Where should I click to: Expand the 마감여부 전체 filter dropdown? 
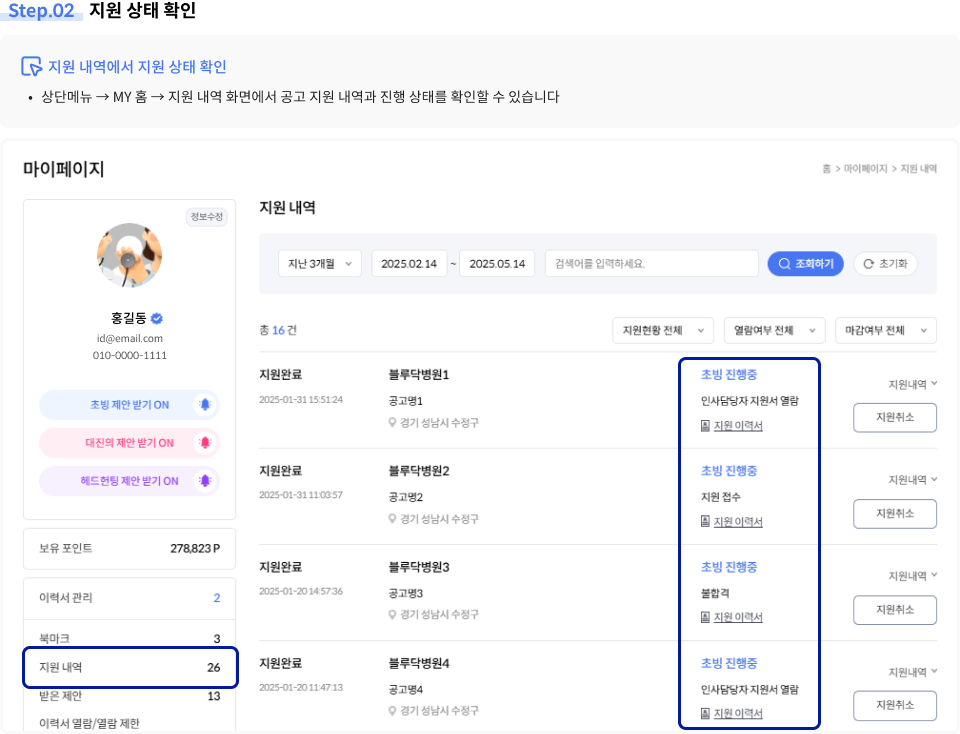pyautogui.click(x=885, y=331)
